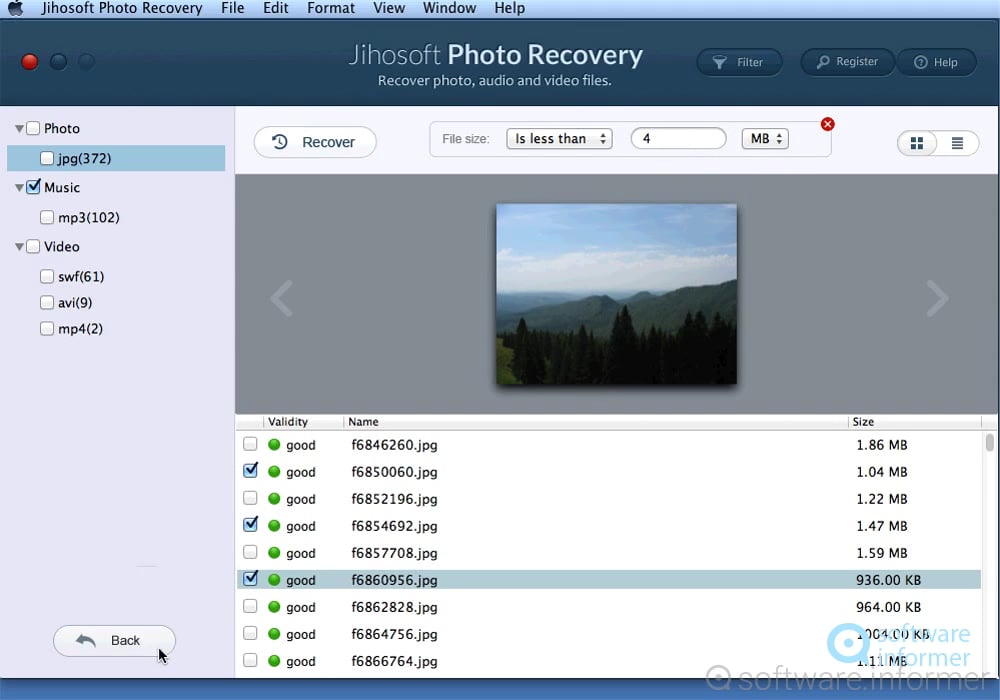Open the Help menu in menu bar
1000x700 pixels.
coord(510,8)
